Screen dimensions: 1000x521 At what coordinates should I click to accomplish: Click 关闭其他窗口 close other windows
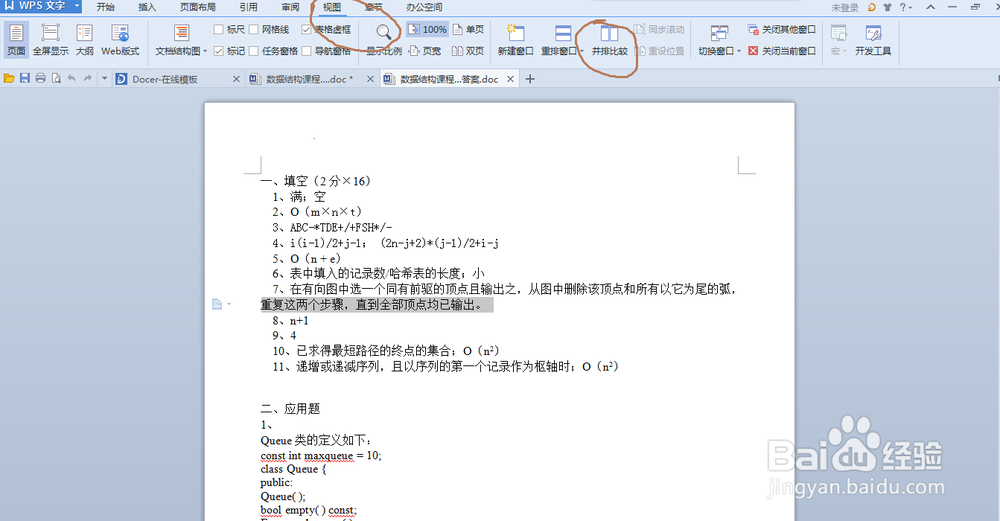pos(782,29)
